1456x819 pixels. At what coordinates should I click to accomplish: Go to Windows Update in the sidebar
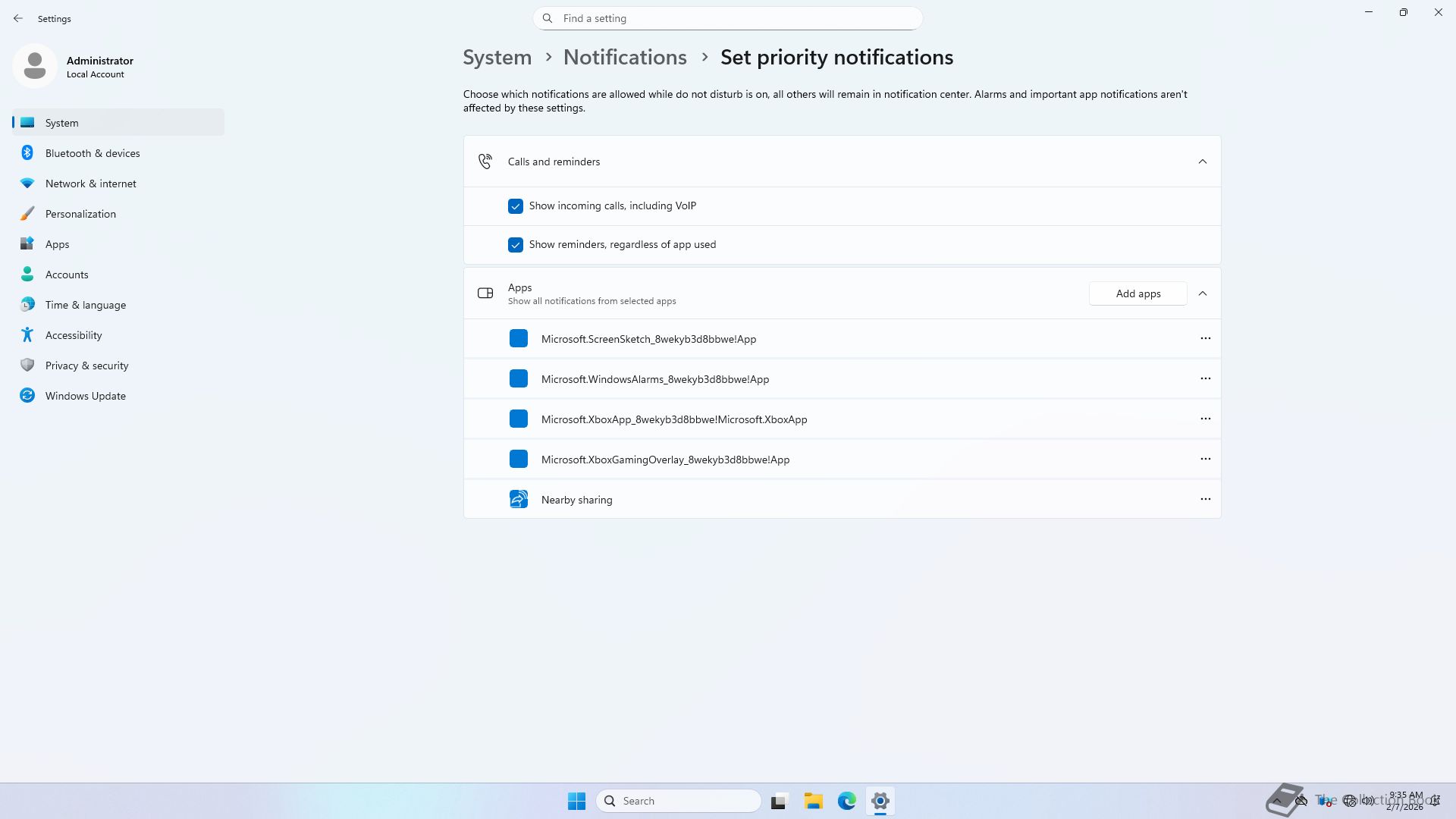coord(85,396)
